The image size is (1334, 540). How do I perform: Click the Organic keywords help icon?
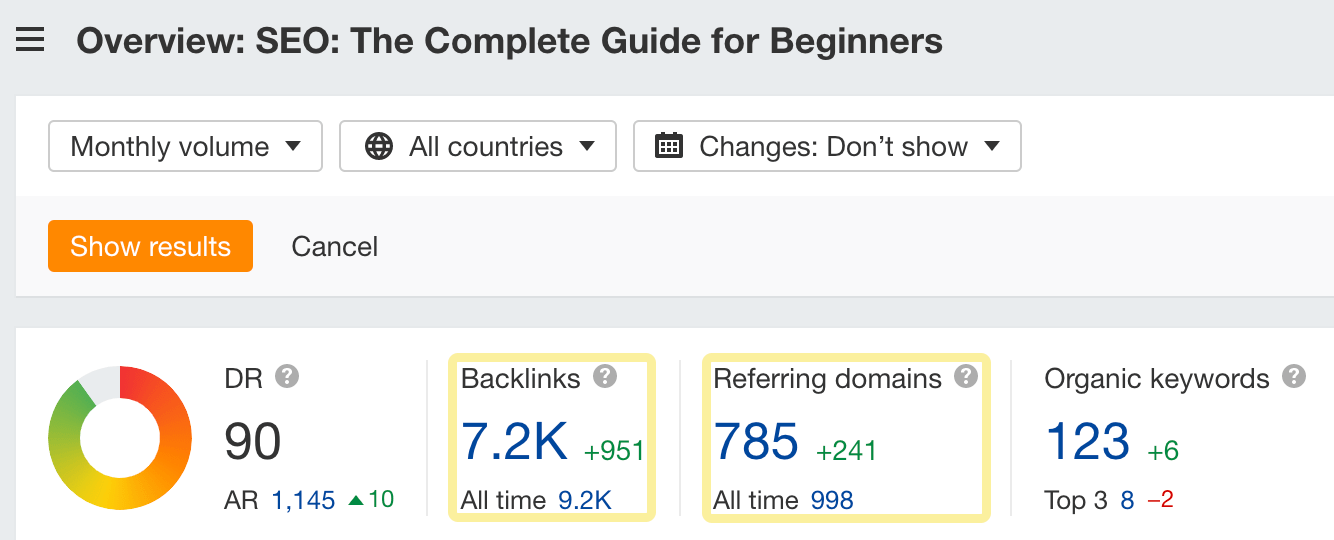coord(1294,377)
